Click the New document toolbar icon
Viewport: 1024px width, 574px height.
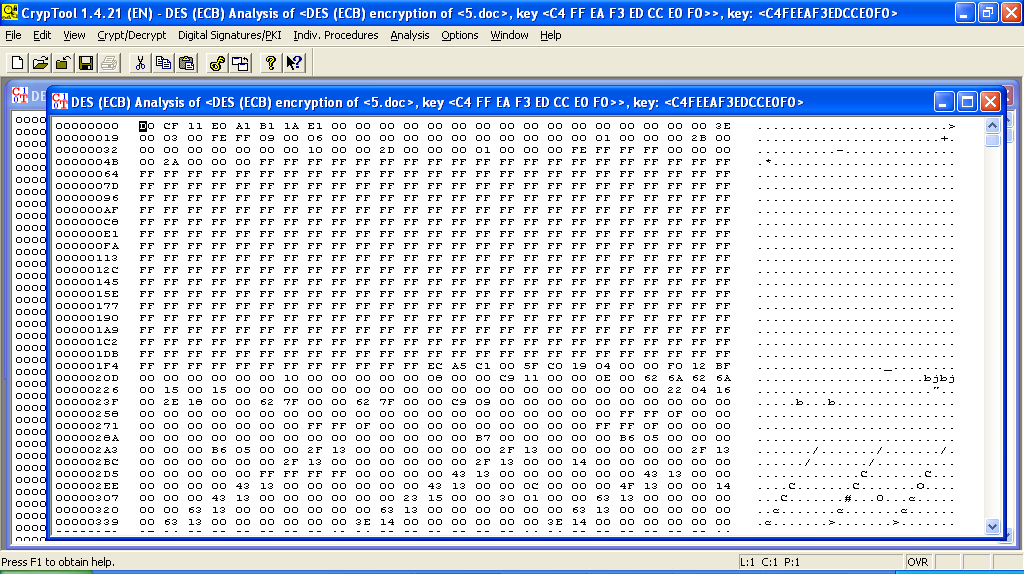coord(17,63)
